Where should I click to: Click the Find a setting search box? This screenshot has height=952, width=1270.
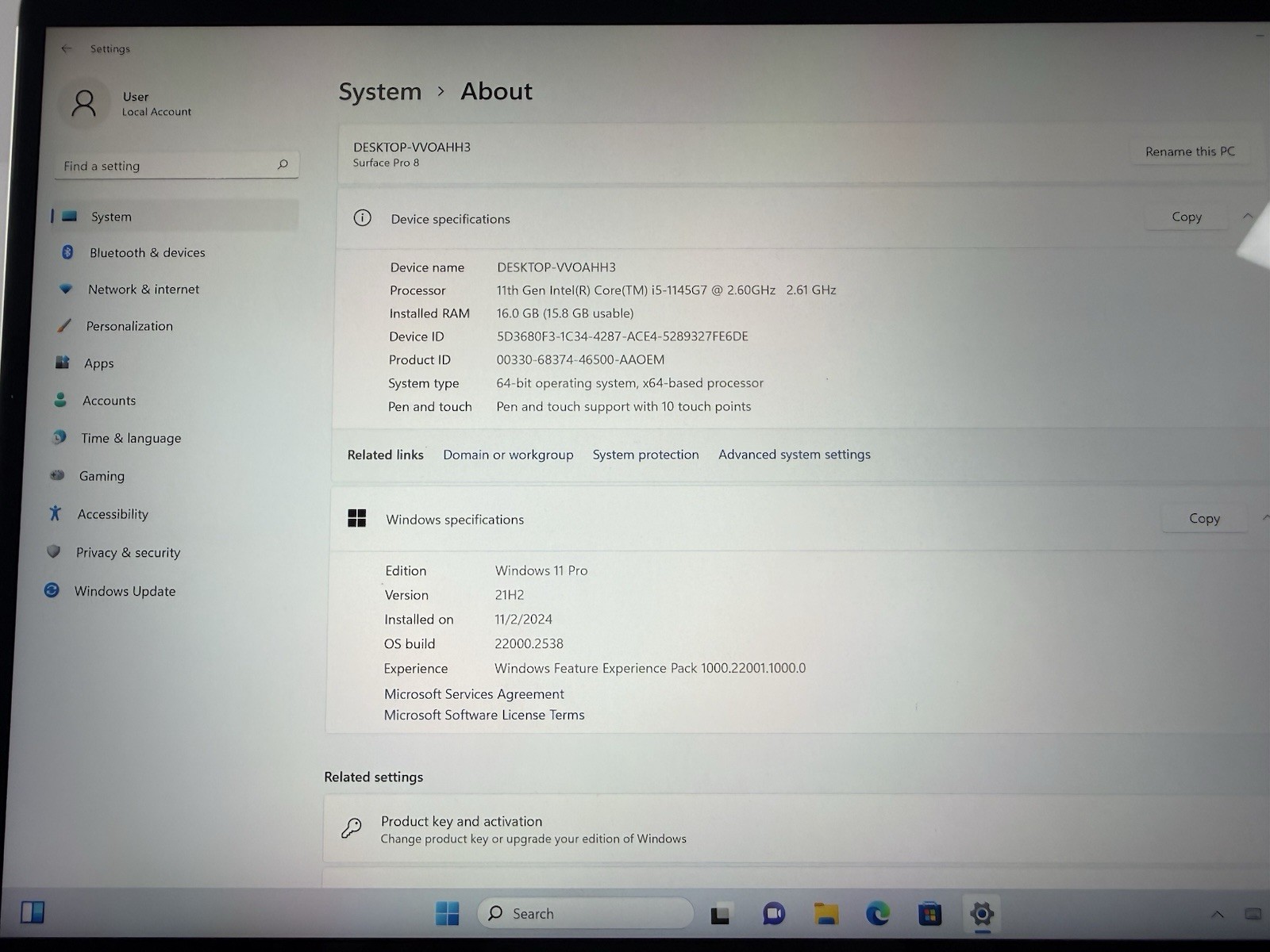click(177, 165)
